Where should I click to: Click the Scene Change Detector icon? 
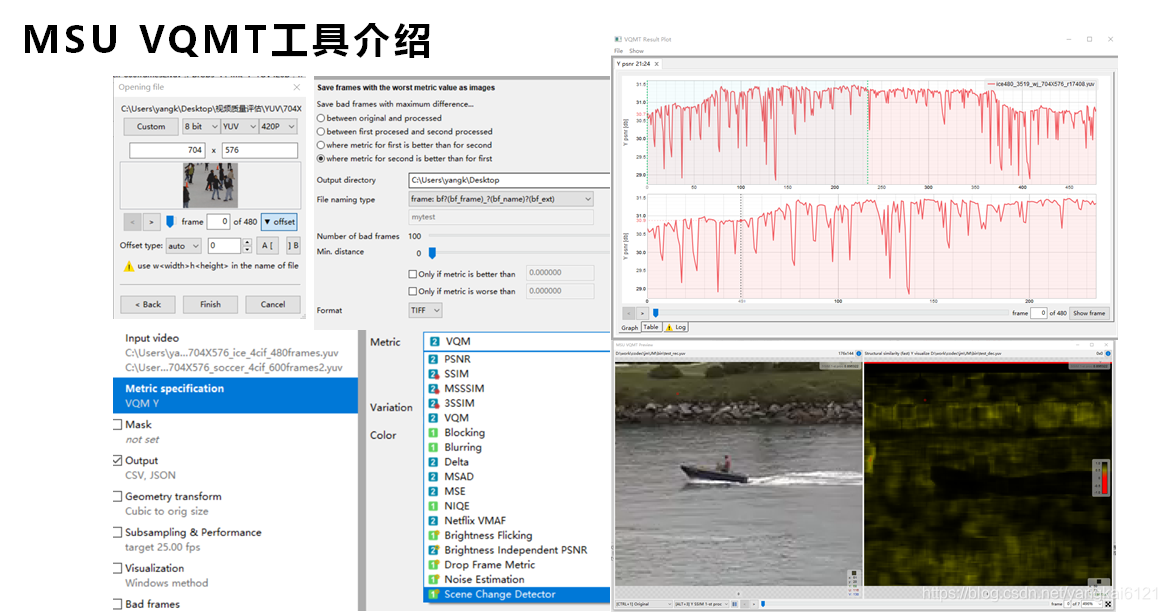tap(433, 594)
